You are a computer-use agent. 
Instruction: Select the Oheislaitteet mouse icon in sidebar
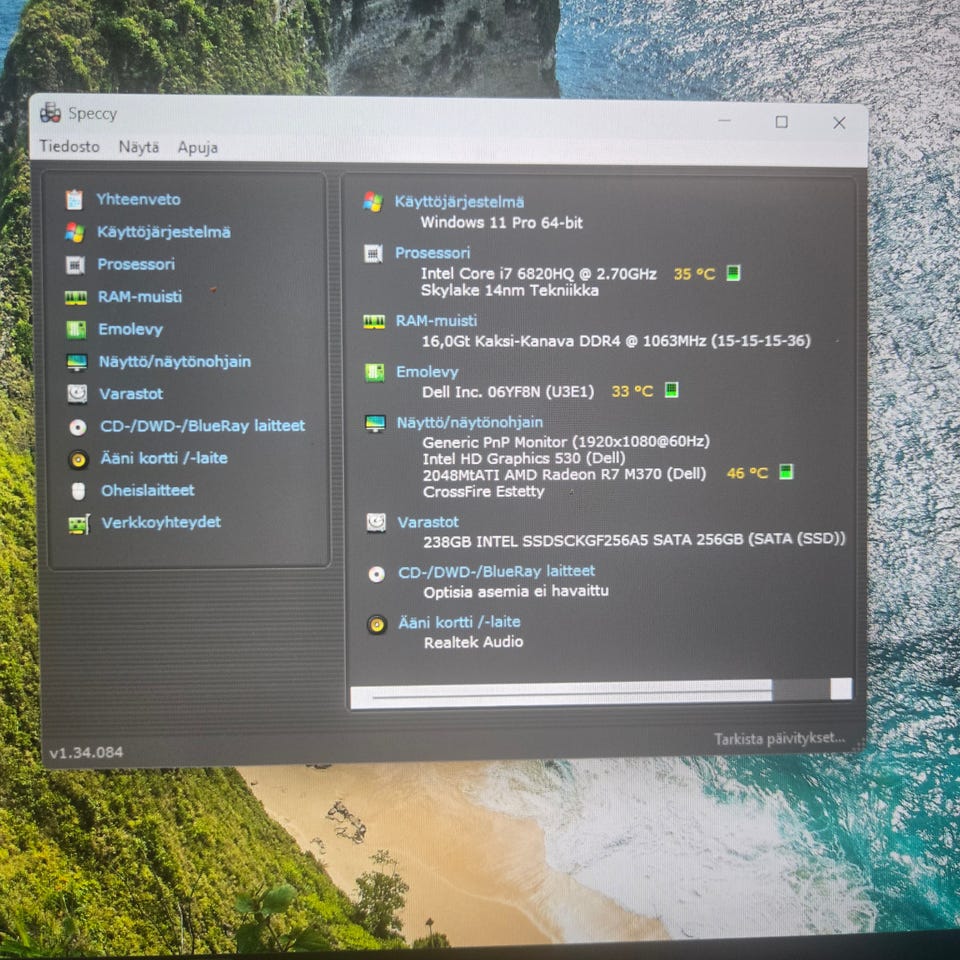coord(78,491)
